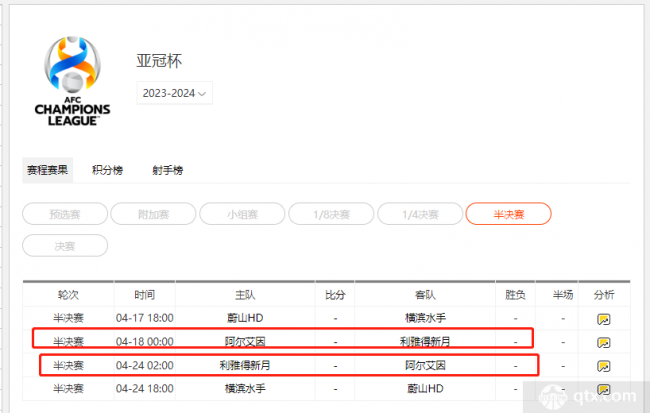Image resolution: width=650 pixels, height=413 pixels.
Task: Open analysis icon for 利雅得新月 vs 阿尔艾因
Action: point(603,366)
